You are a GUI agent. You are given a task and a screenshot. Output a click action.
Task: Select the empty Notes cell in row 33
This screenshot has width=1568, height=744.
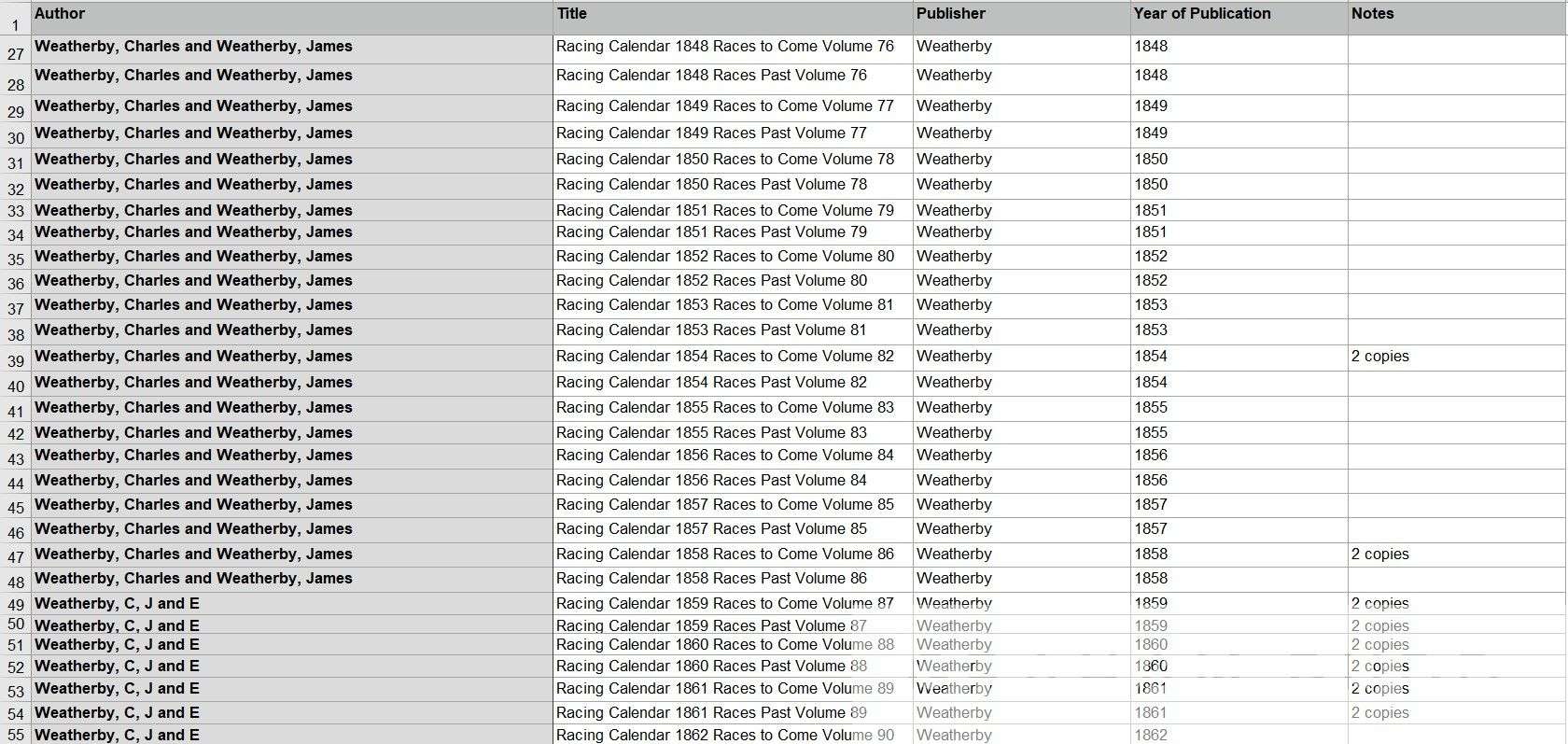pyautogui.click(x=1456, y=211)
